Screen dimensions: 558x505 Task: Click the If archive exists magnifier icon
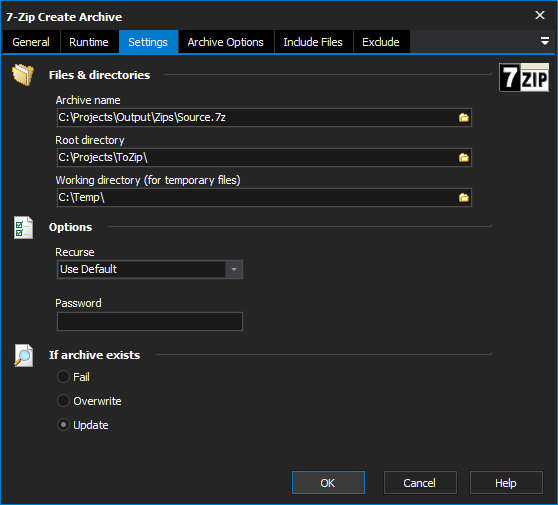[23, 355]
